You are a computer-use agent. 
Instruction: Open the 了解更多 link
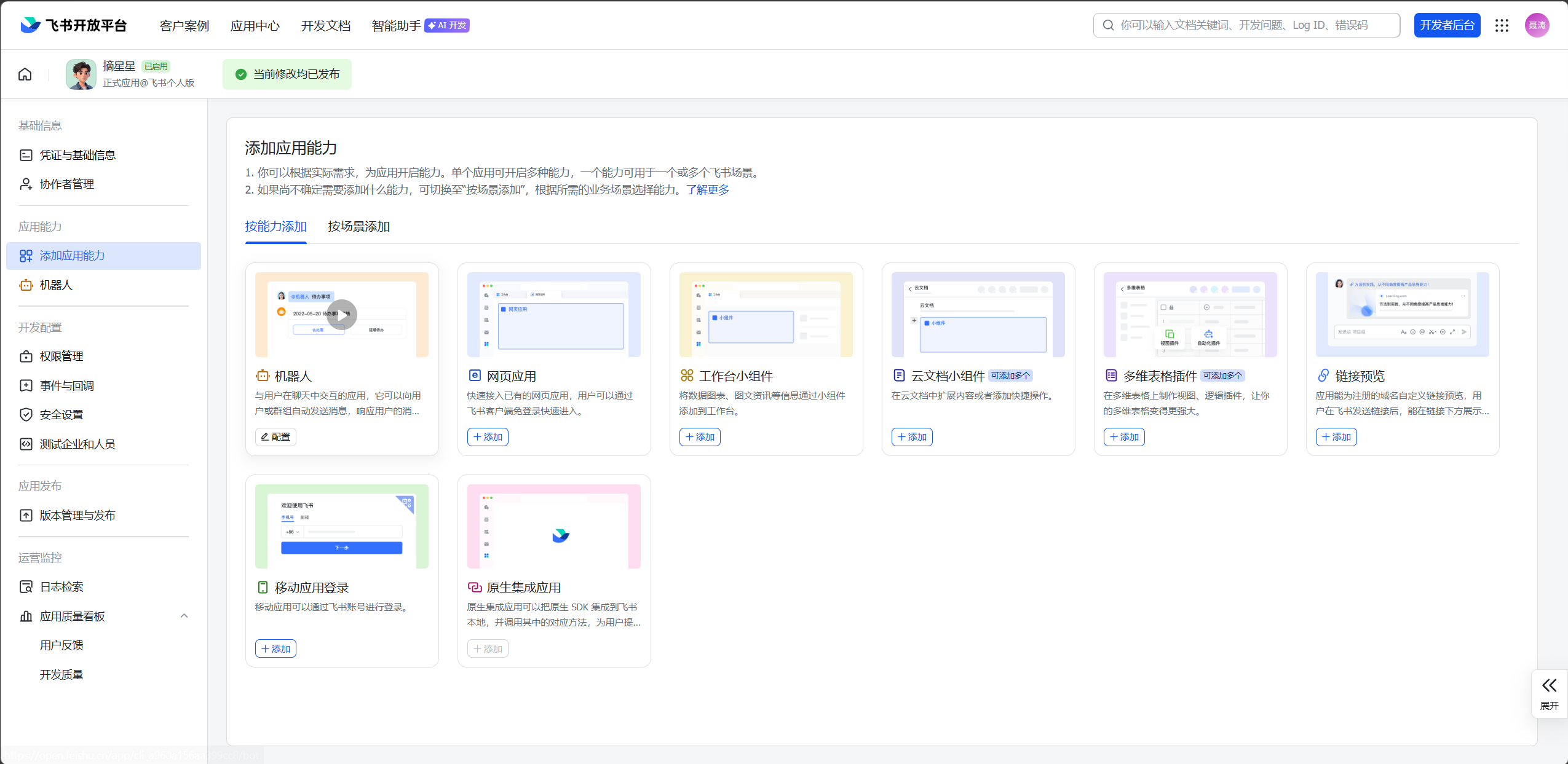click(x=708, y=190)
